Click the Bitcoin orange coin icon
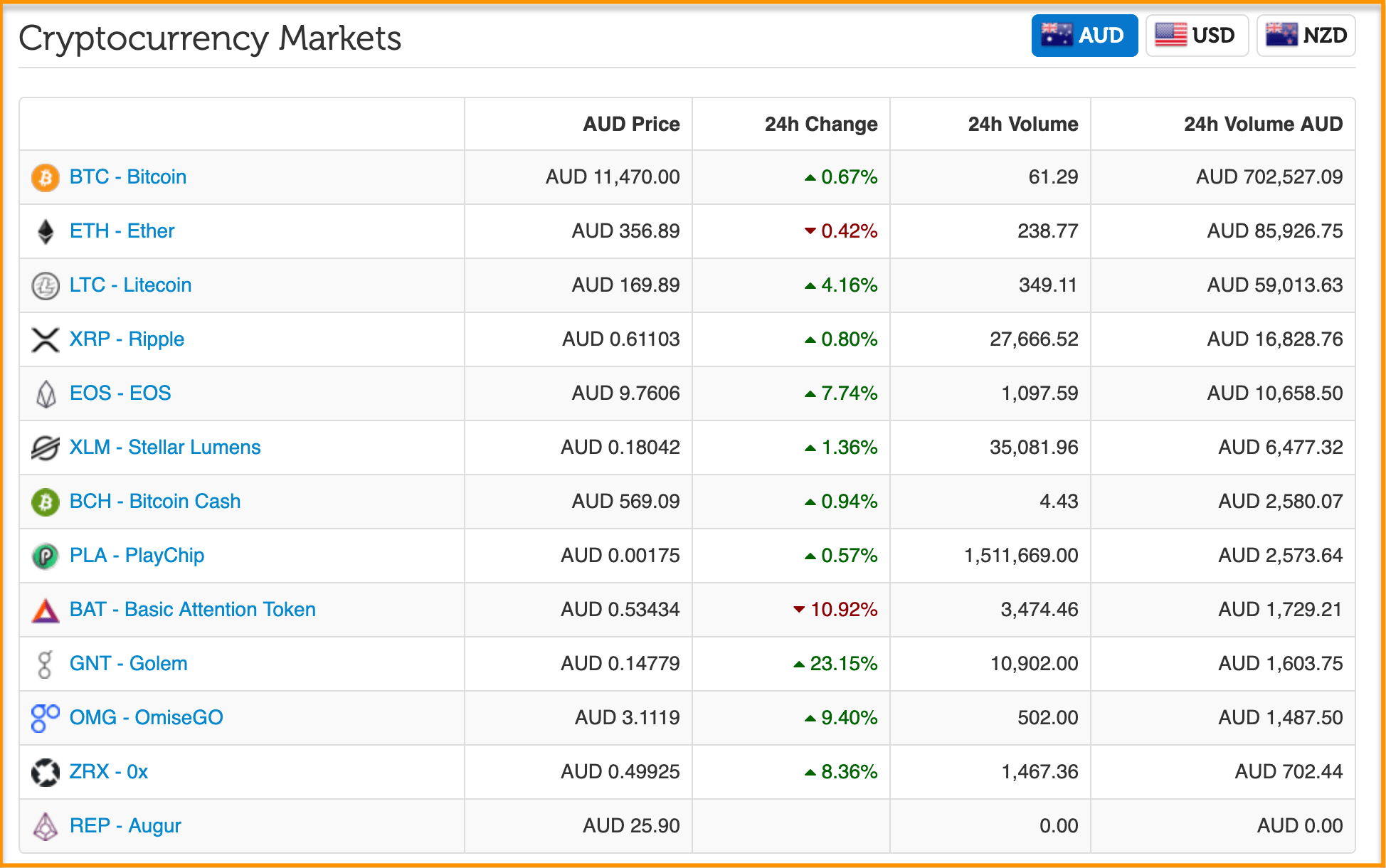 point(46,177)
